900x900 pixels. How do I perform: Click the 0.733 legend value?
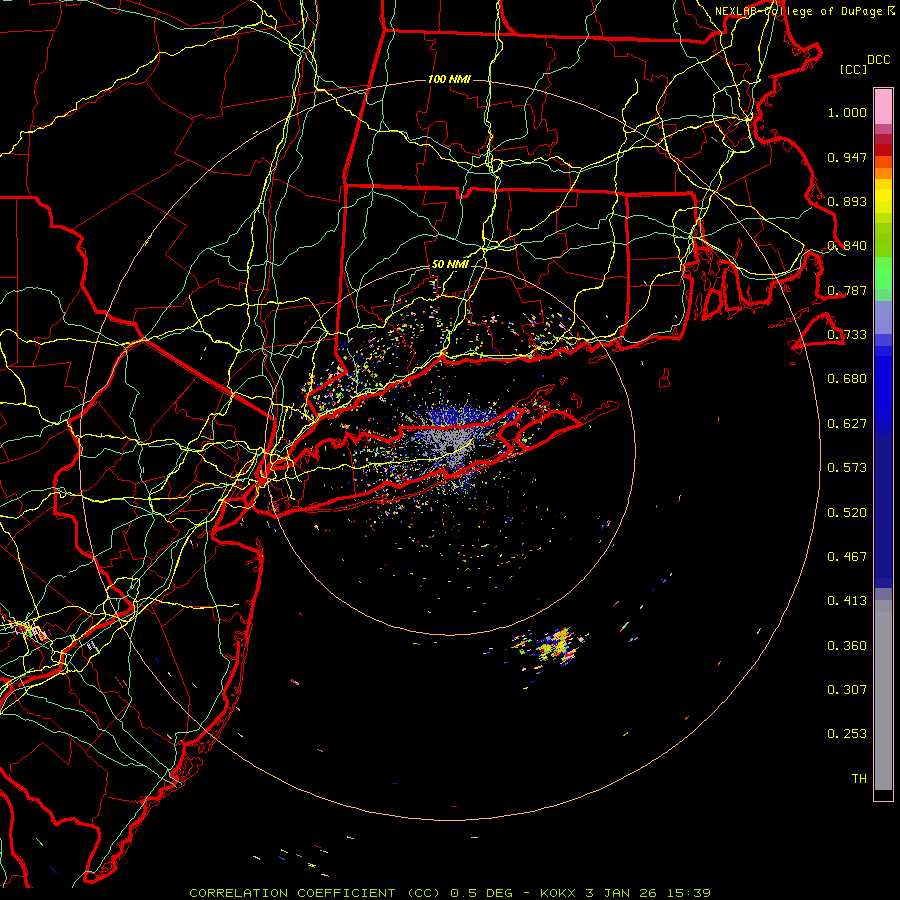point(847,335)
